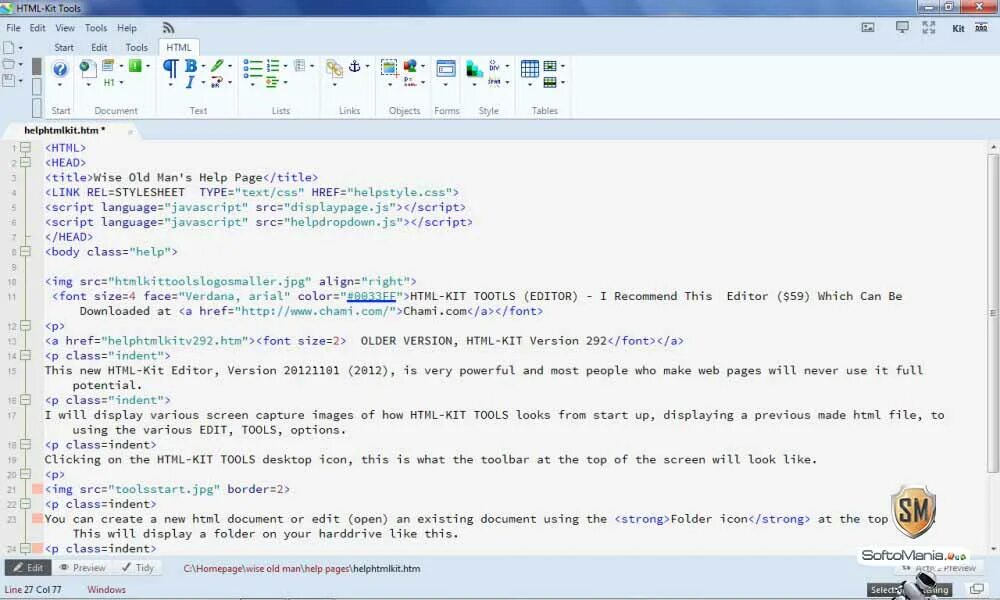Collapse the fold marker on line 16
Viewport: 1000px width, 600px height.
click(26, 400)
